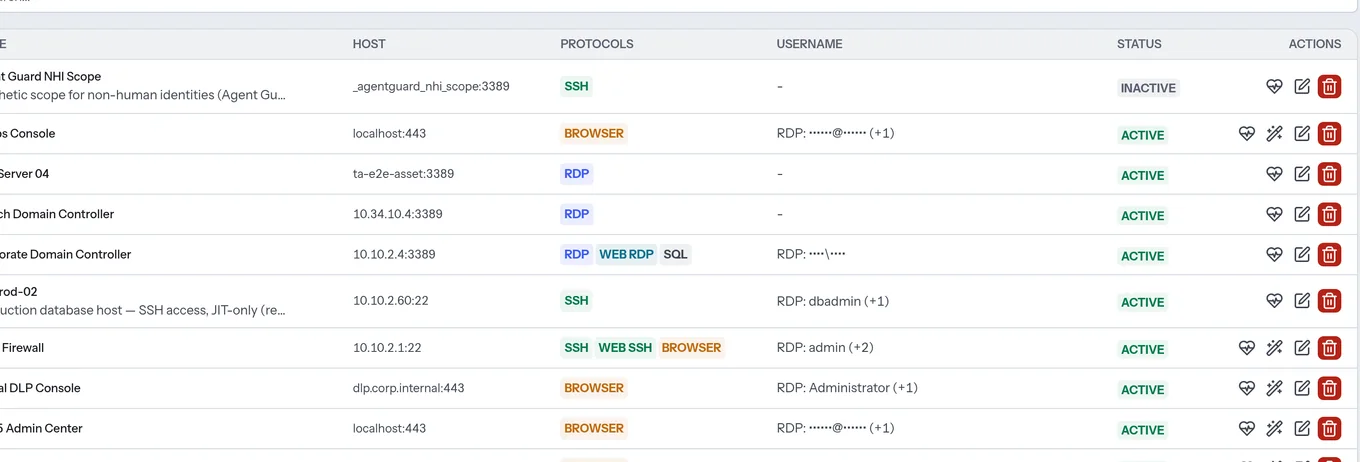Delete the Admin Center row asset

[x=1329, y=428]
